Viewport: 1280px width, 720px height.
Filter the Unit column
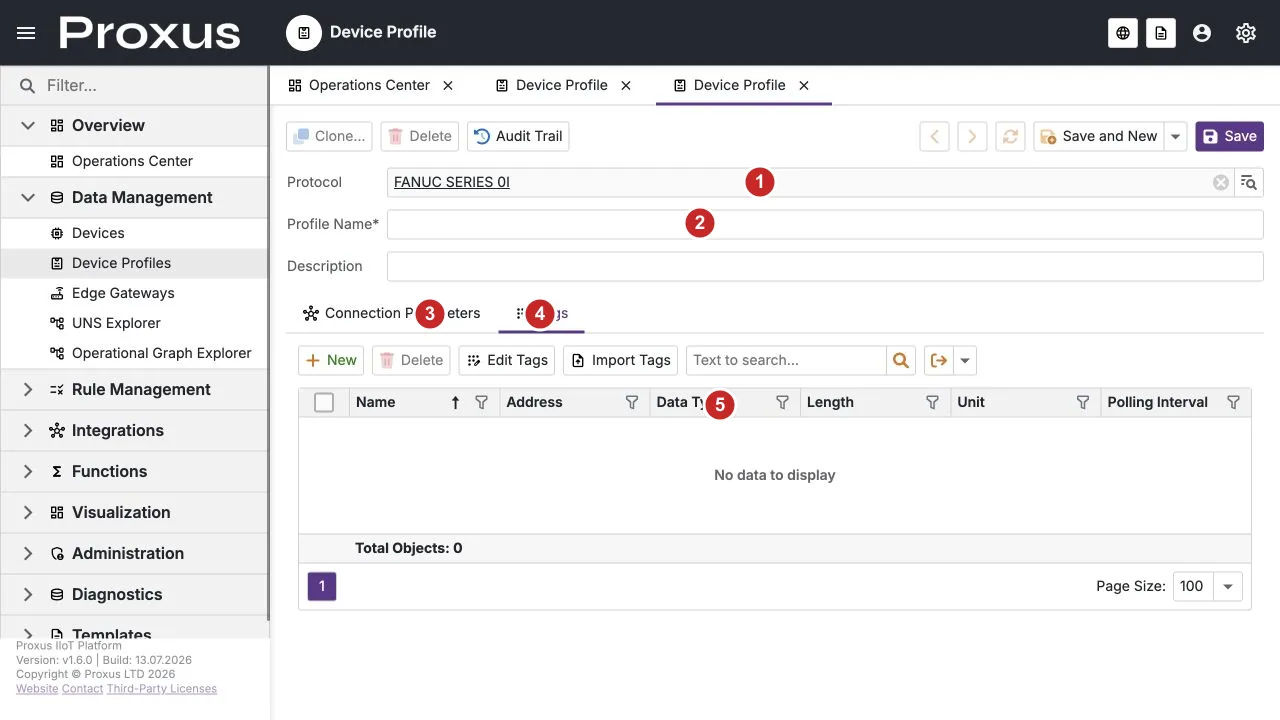point(1083,402)
